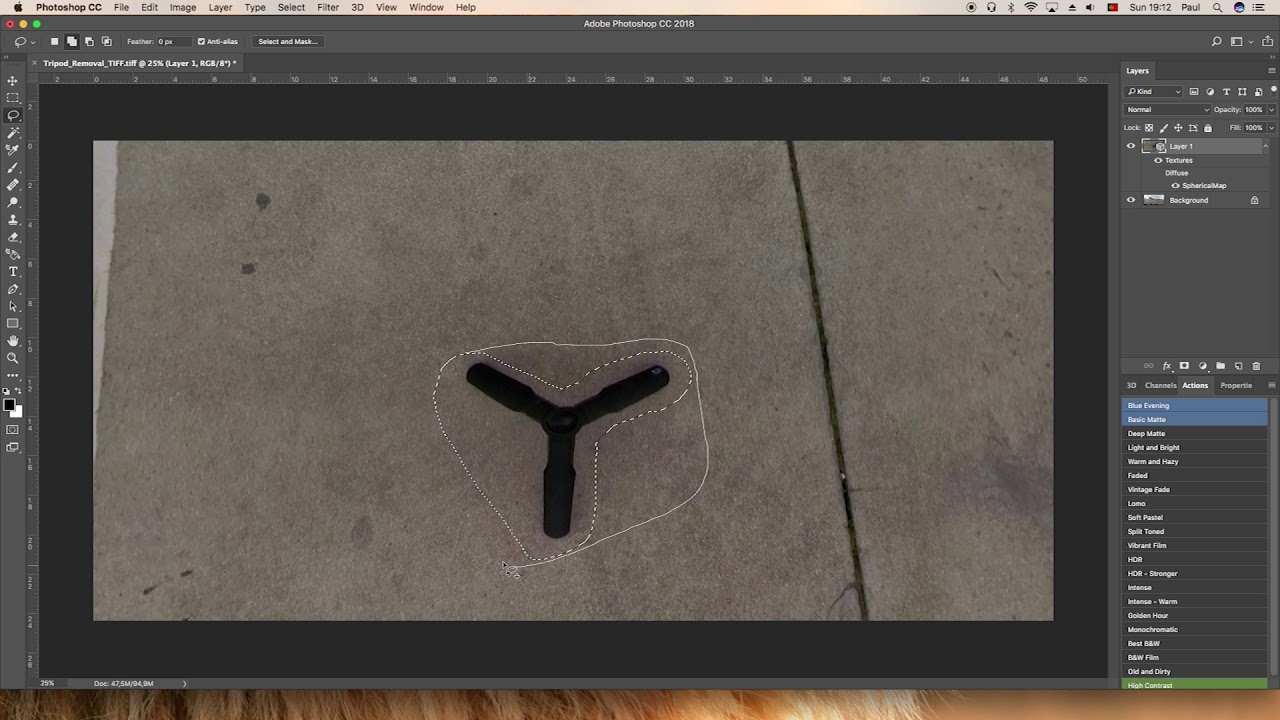Select the Zoom tool
Screen dimensions: 1280x720
click(13, 358)
